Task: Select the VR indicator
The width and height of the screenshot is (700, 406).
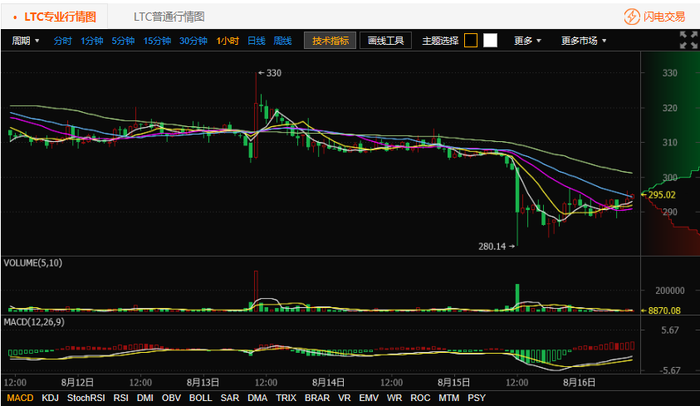Action: [x=344, y=398]
